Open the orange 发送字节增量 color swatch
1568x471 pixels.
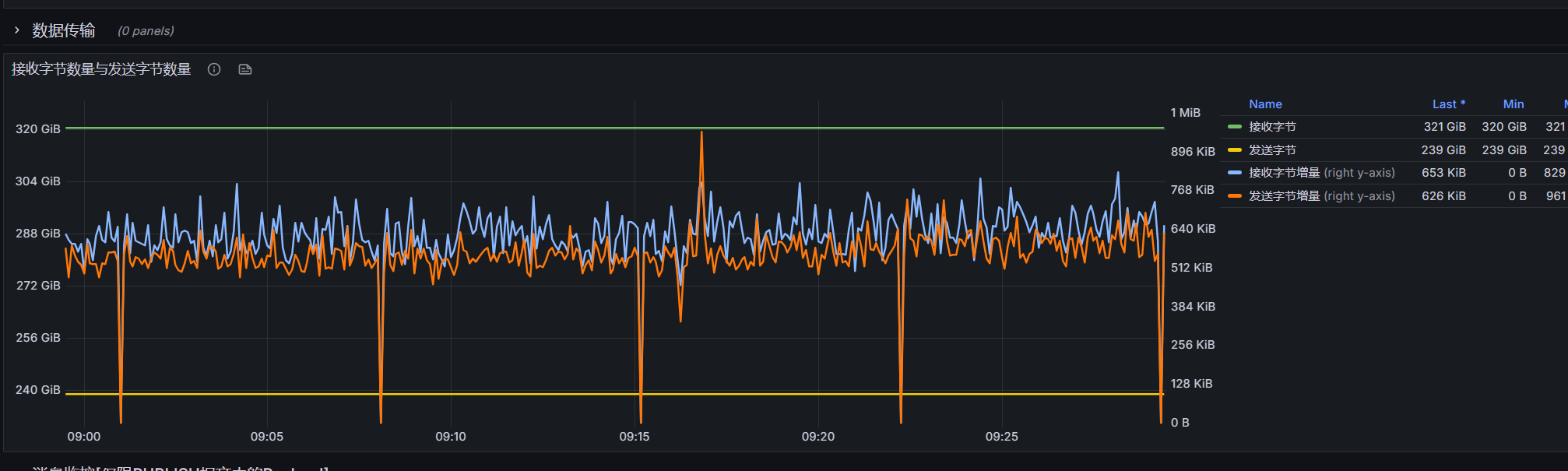tap(1234, 196)
